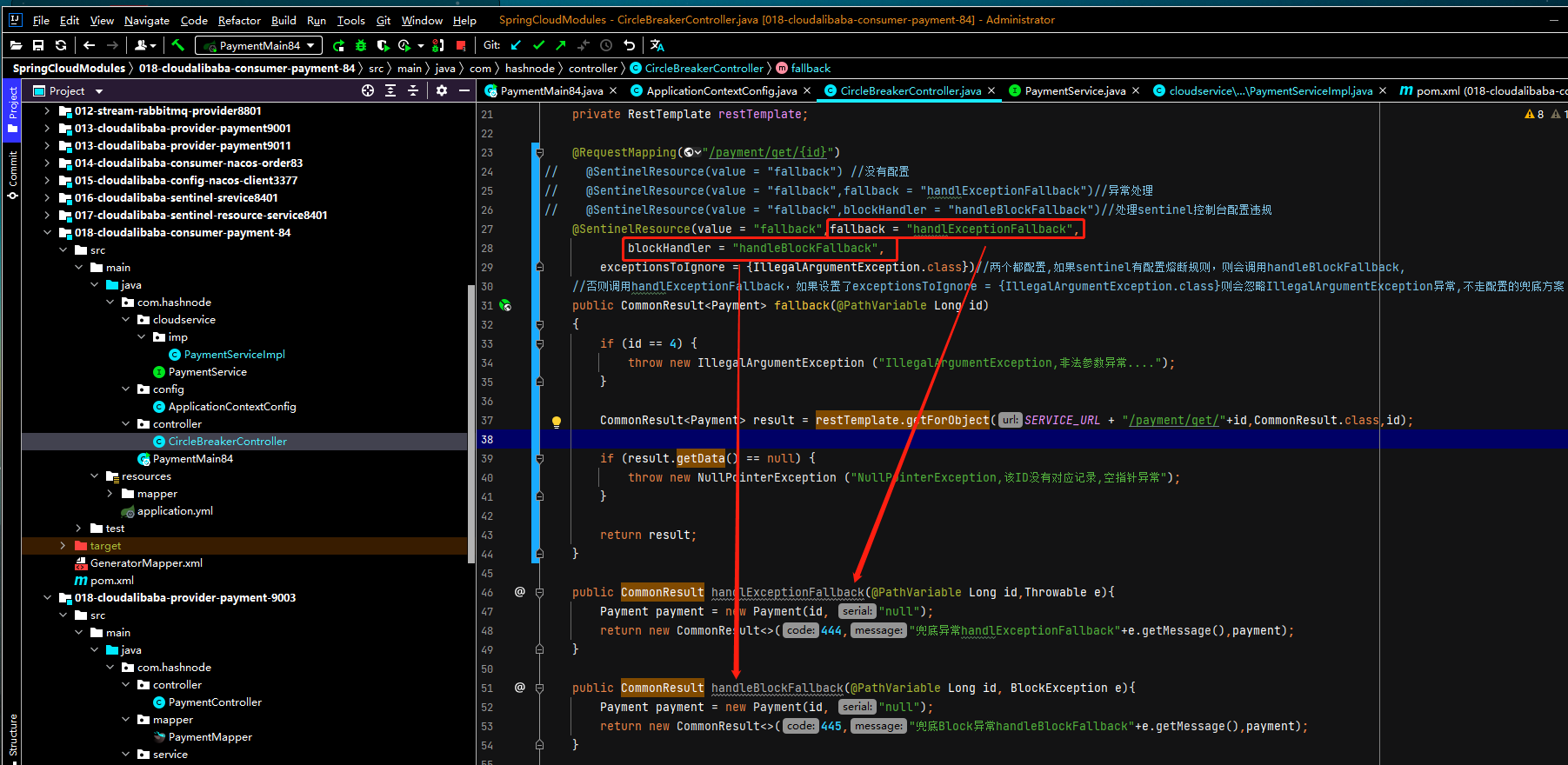Image resolution: width=1568 pixels, height=765 pixels.
Task: Open the warnings indicator showing 8
Action: pos(1535,114)
